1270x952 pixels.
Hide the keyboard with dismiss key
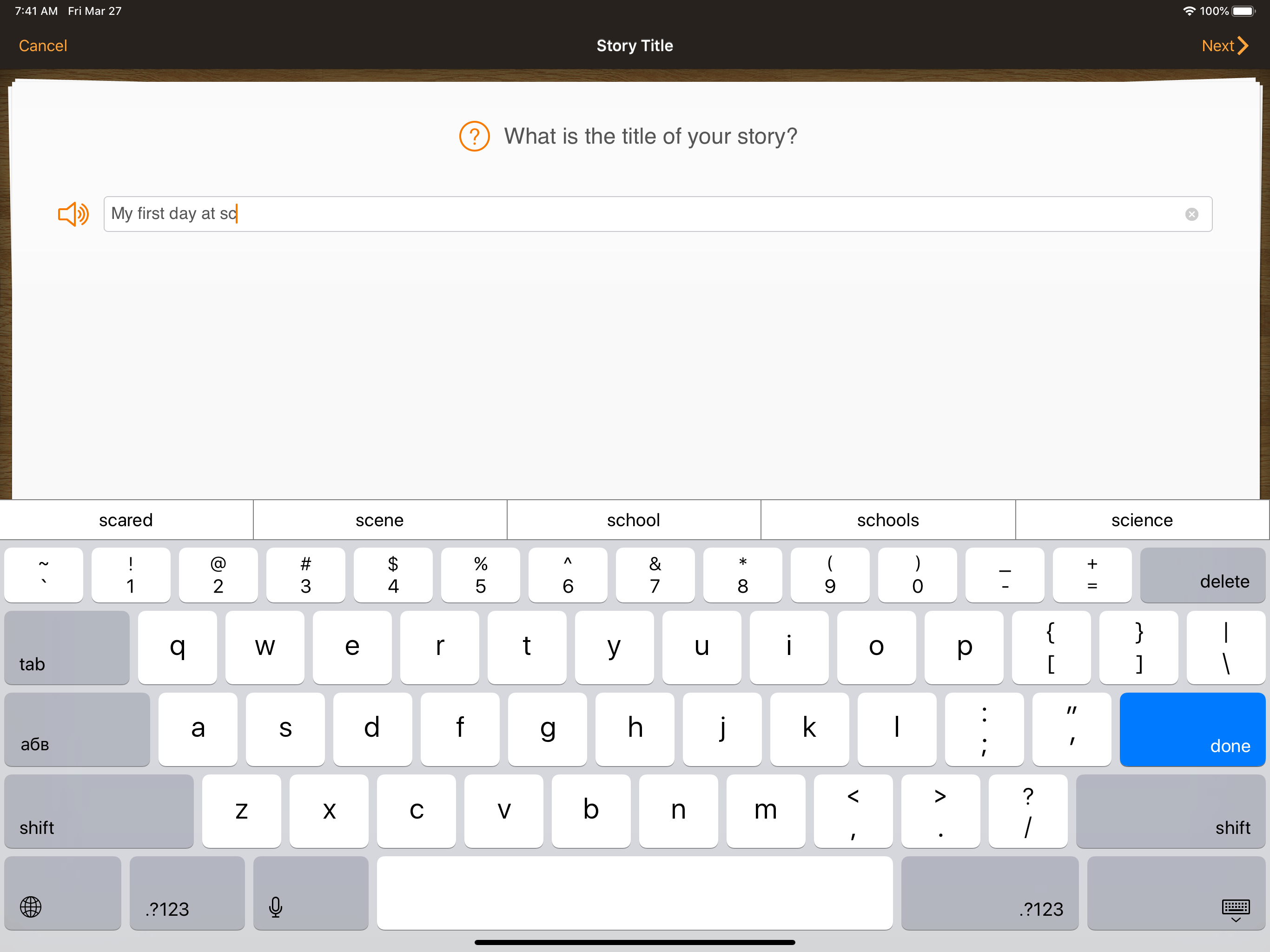point(1175,893)
